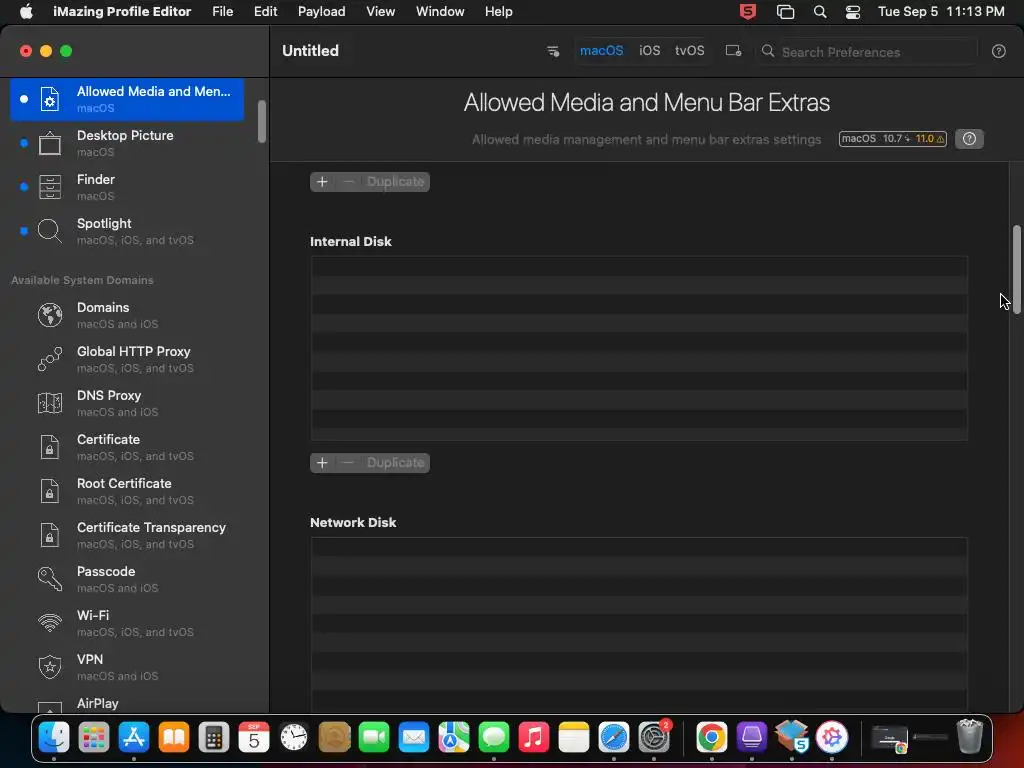Viewport: 1024px width, 768px height.
Task: Switch to iOS platform filter
Action: (649, 51)
